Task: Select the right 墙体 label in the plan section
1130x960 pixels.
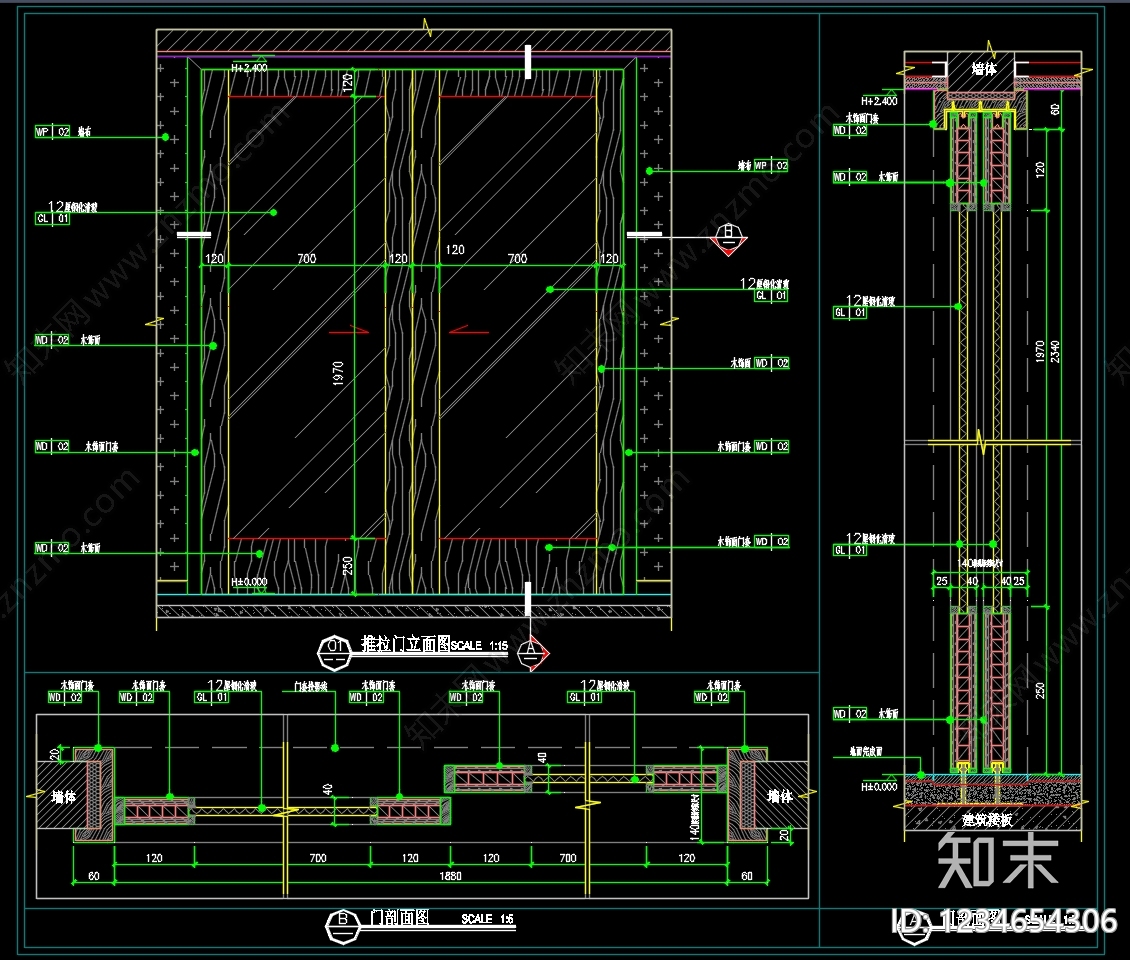Action: 780,796
